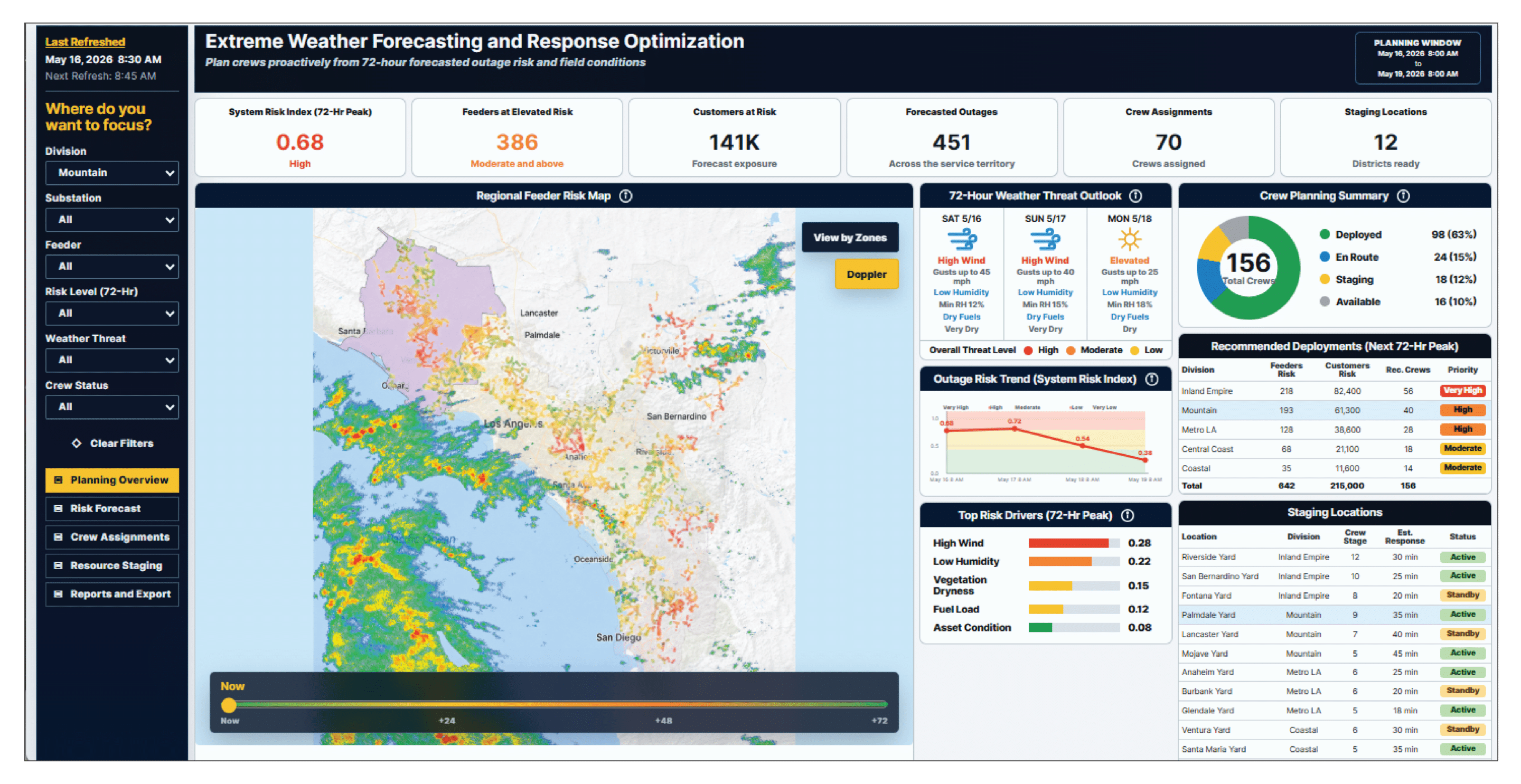Image resolution: width=1521 pixels, height=784 pixels.
Task: Click the Santa Maria Yard location
Action: (1214, 749)
